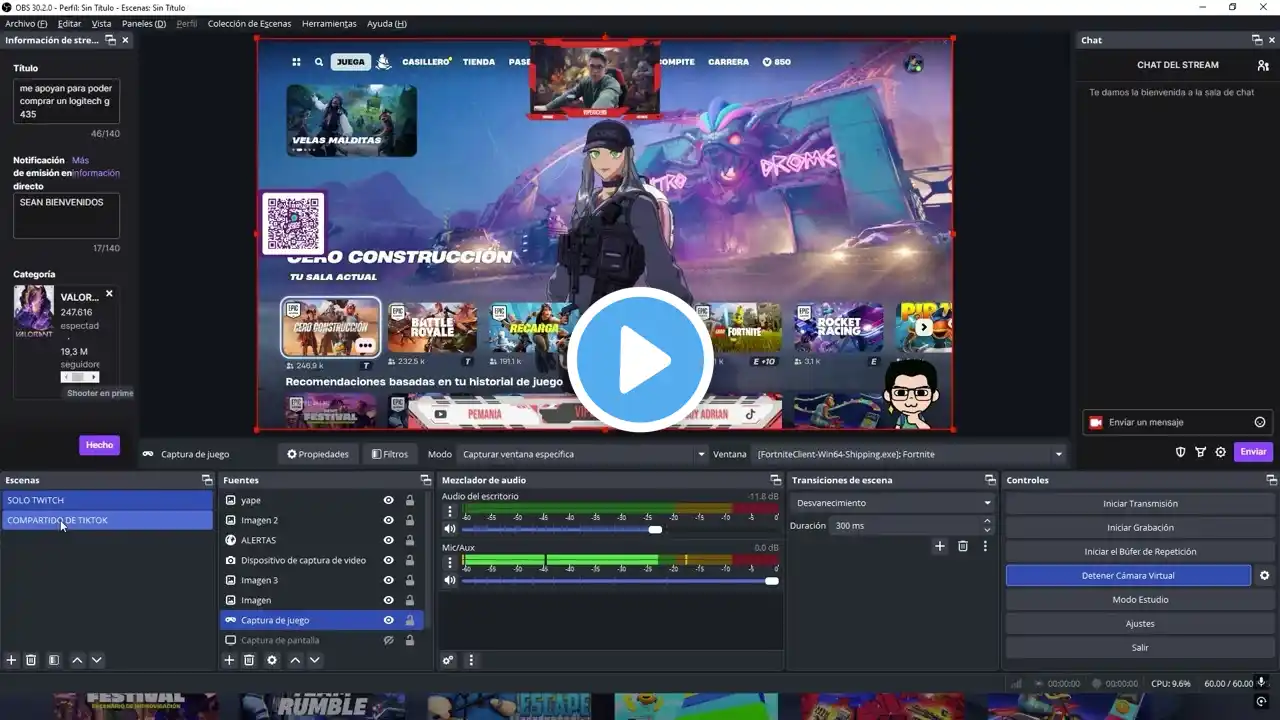1280x720 pixels.
Task: Mute Audio del escritorio speaker icon
Action: 450,529
